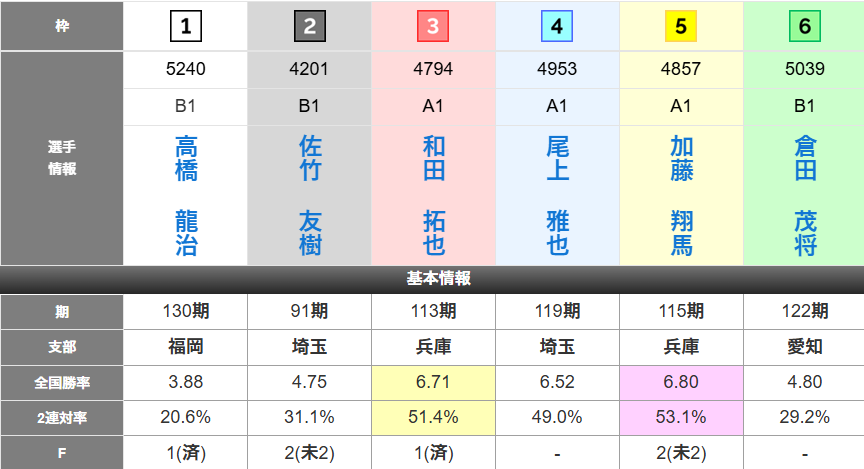Open racer 倉田 茂将 profile link
Viewport: 864px width, 469px height.
805,196
